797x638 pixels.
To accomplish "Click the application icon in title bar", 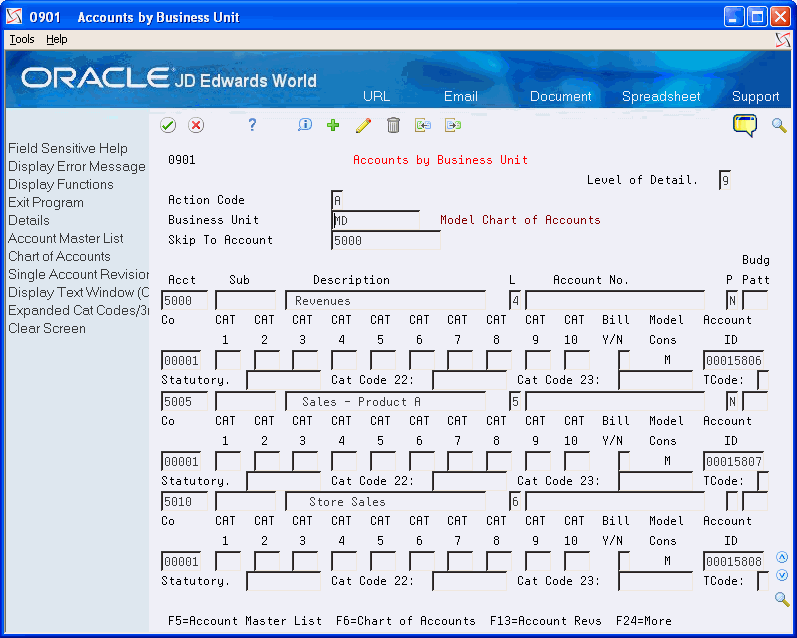I will point(14,17).
